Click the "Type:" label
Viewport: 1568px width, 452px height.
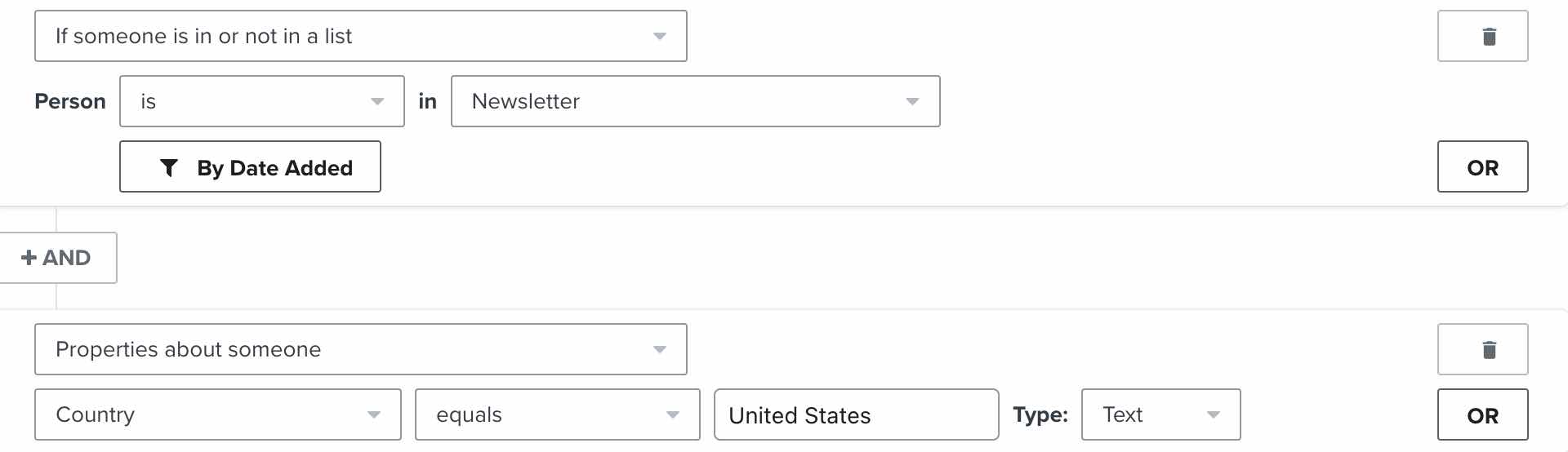click(1040, 414)
